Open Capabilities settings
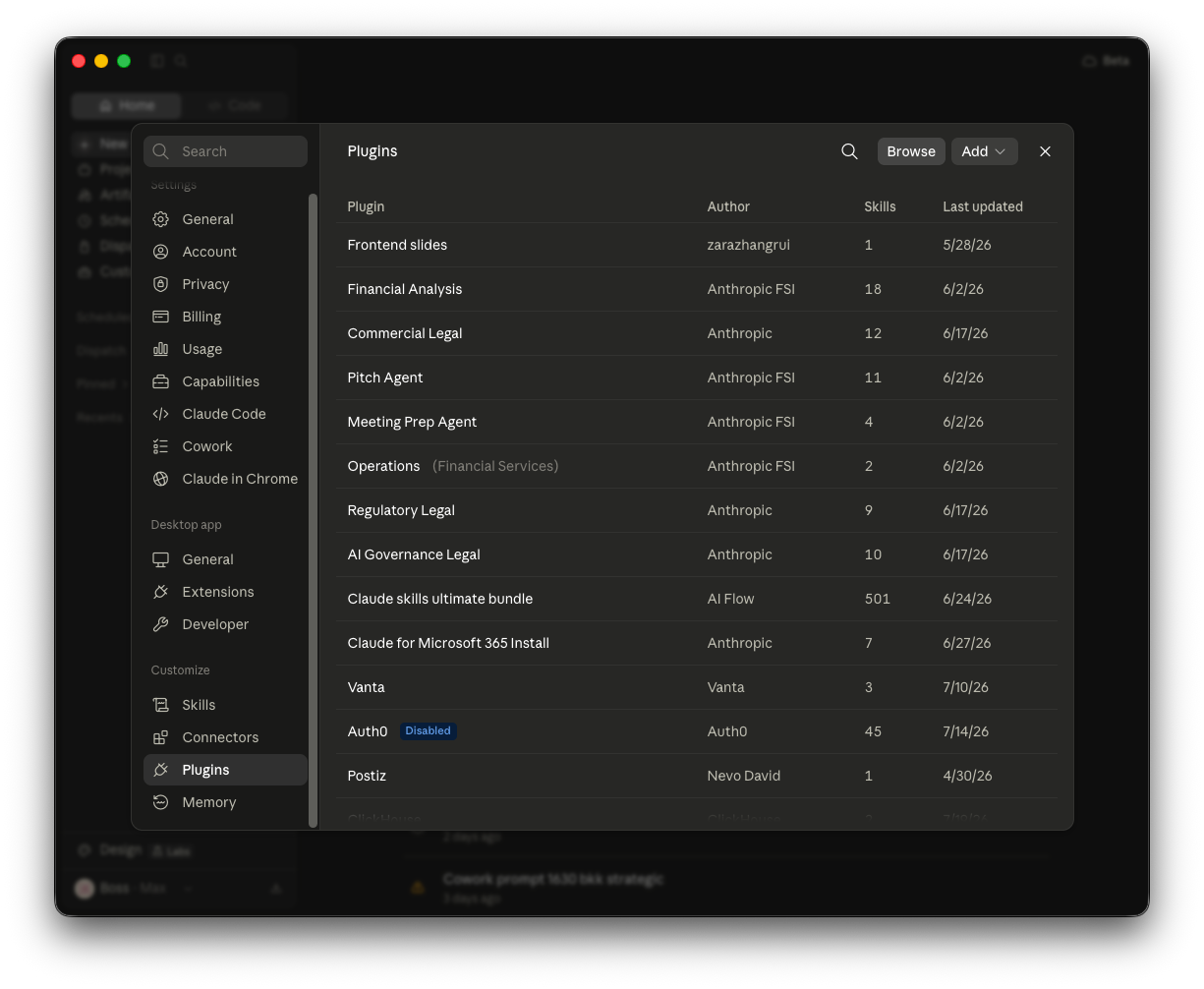This screenshot has height=989, width=1204. point(221,381)
